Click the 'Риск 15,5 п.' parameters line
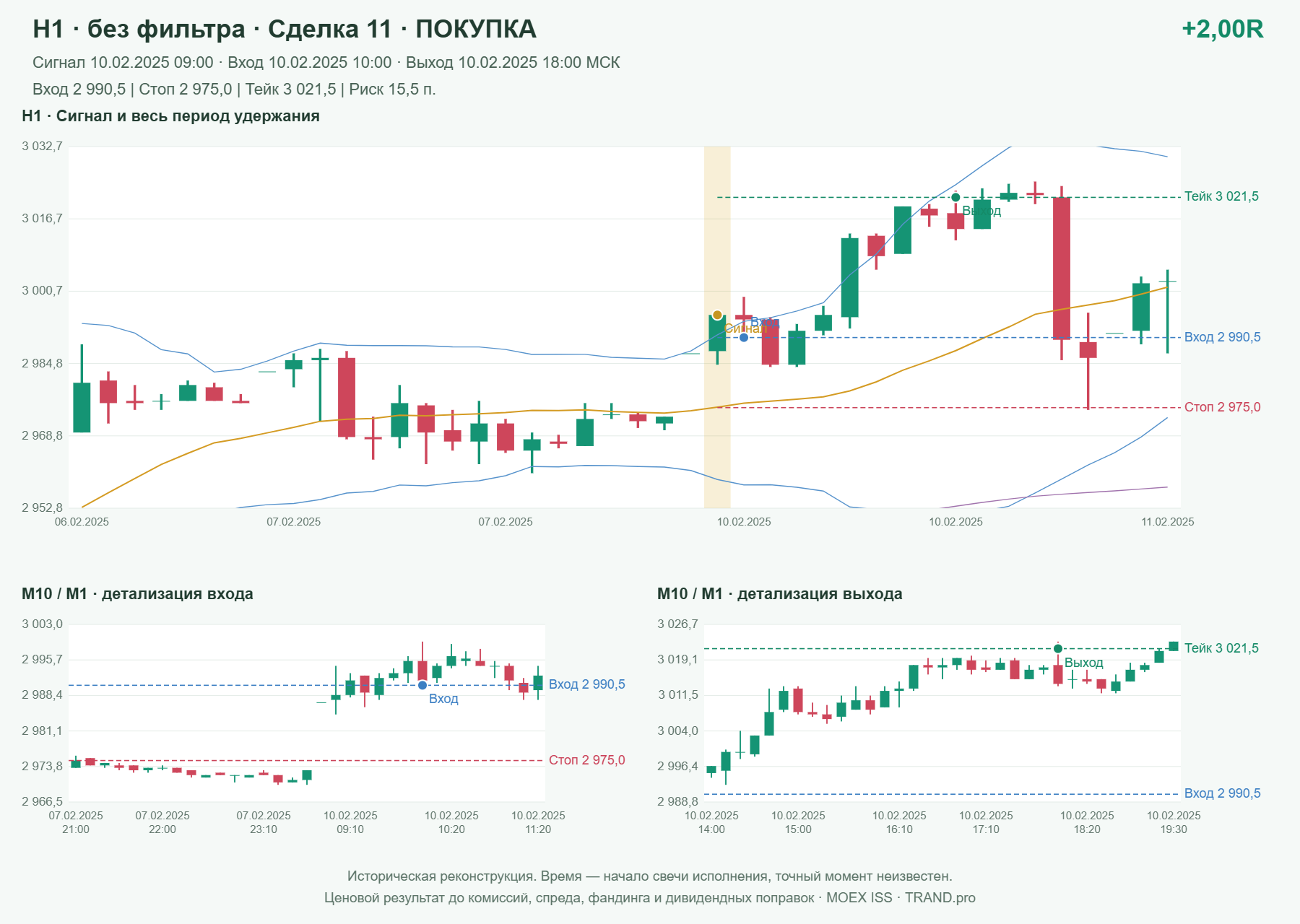 click(234, 90)
